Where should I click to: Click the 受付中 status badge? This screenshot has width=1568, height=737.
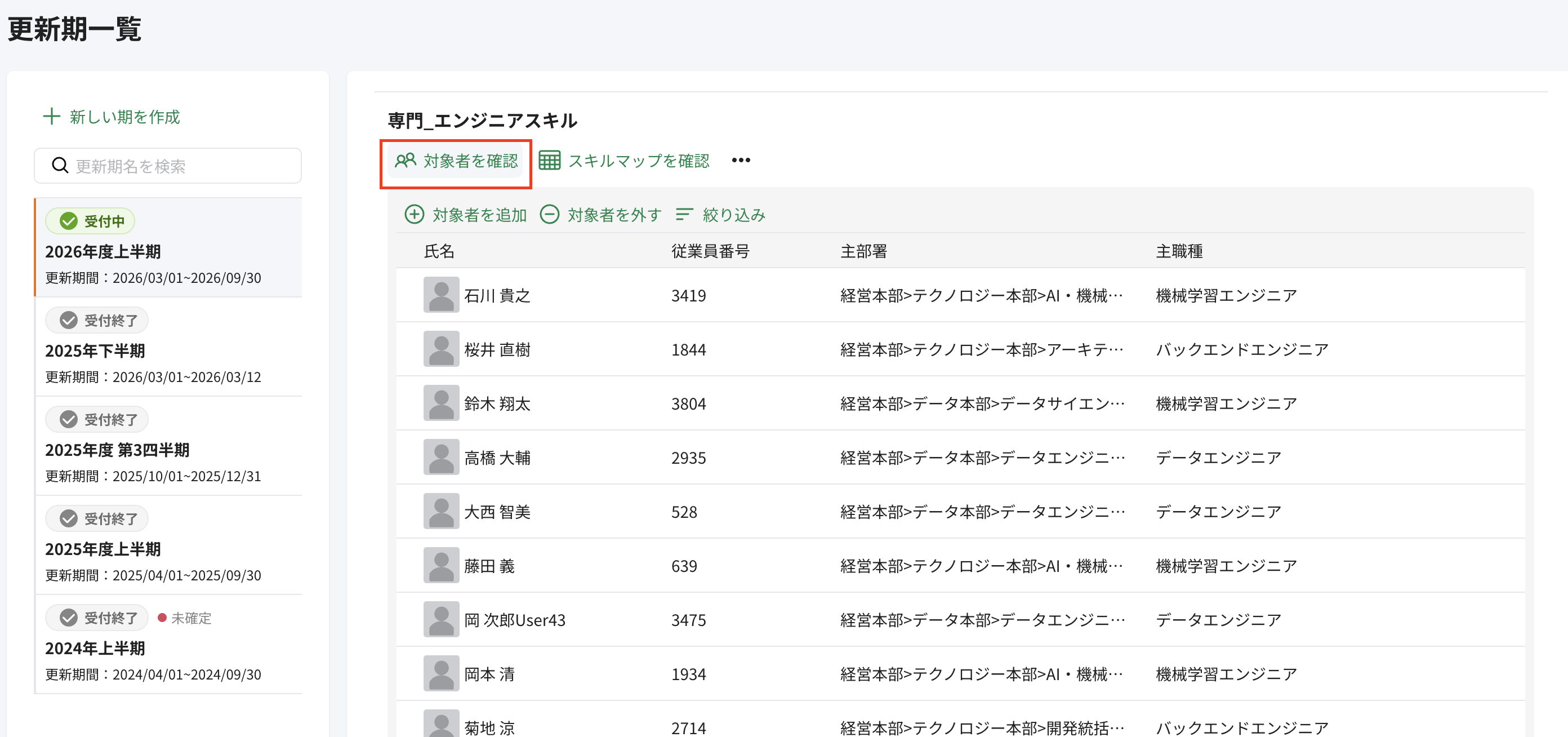pos(90,221)
